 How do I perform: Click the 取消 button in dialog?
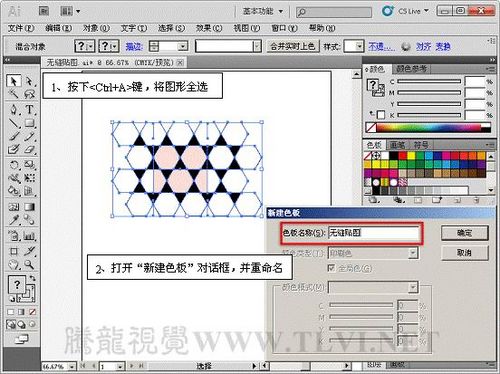[x=465, y=253]
